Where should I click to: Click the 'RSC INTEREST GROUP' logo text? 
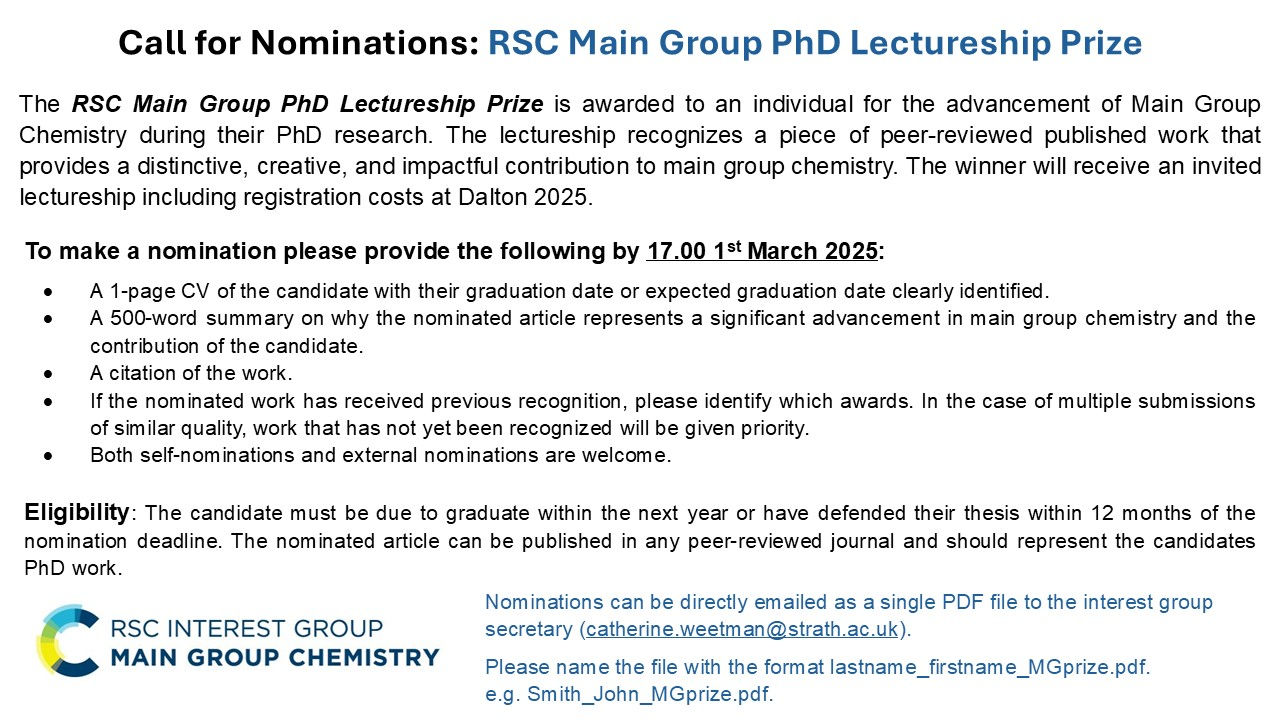[247, 629]
